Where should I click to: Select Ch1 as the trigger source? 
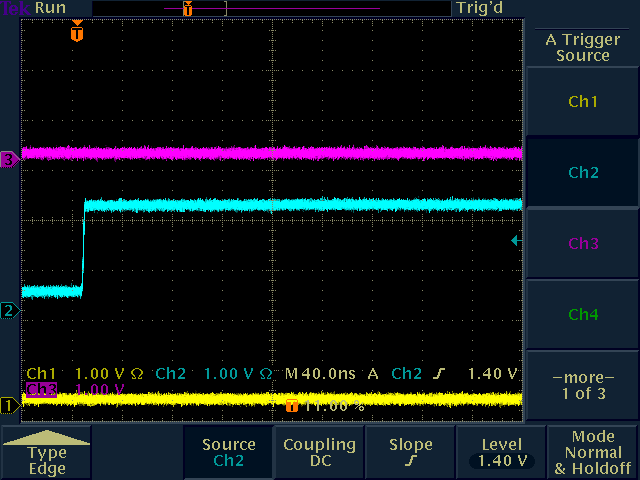[583, 102]
